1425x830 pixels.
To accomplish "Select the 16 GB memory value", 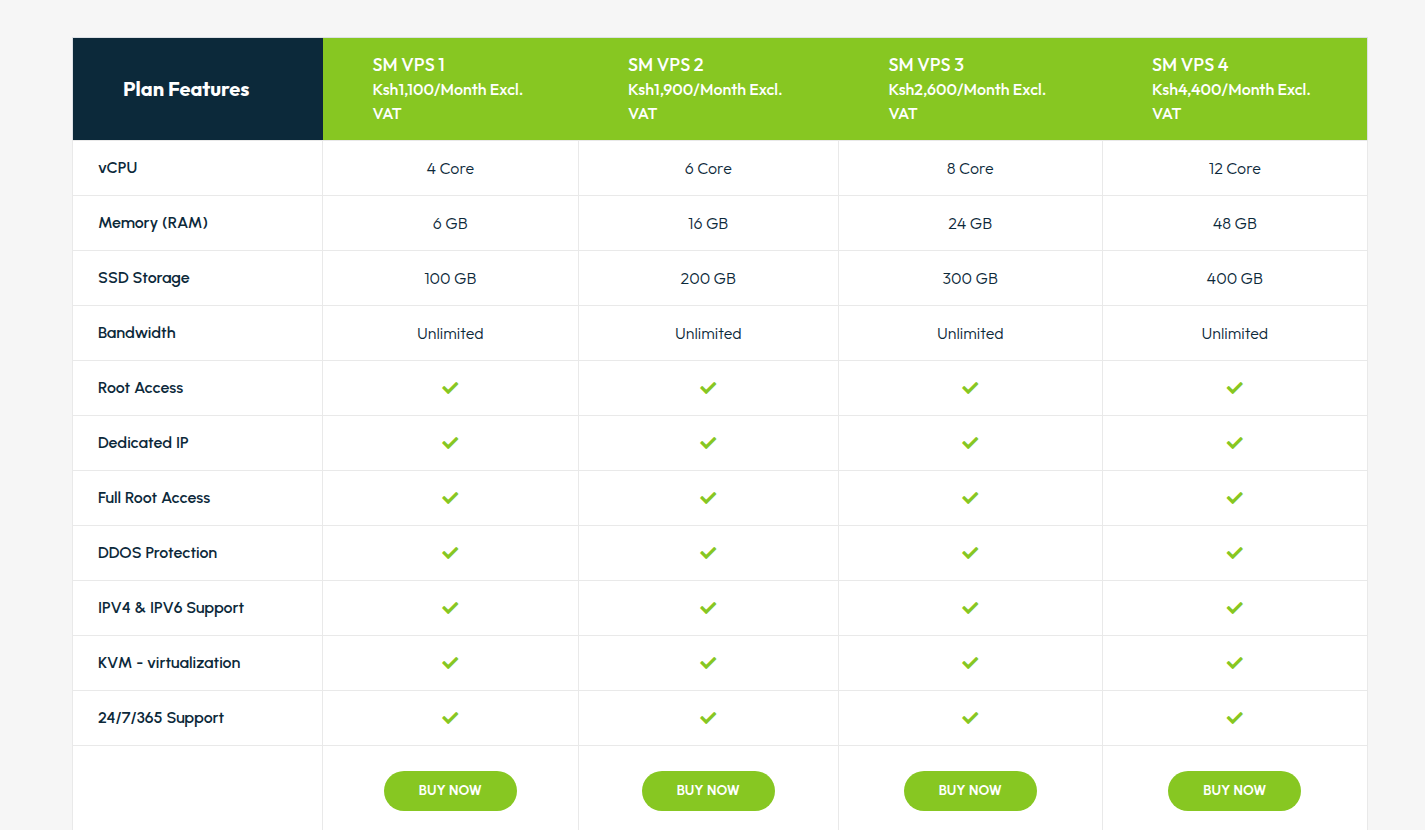I will [x=708, y=224].
